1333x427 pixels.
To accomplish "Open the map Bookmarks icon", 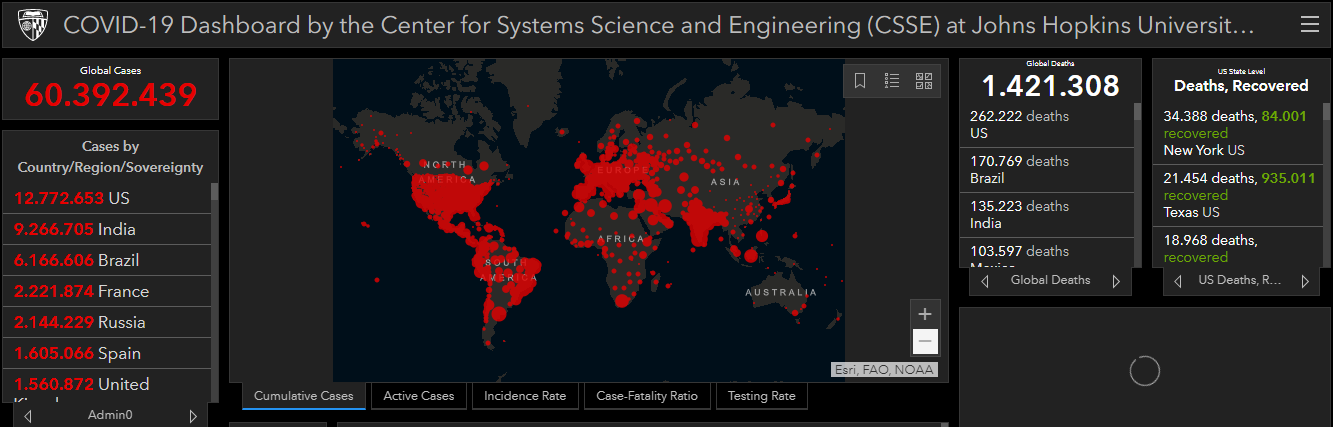I will (860, 81).
